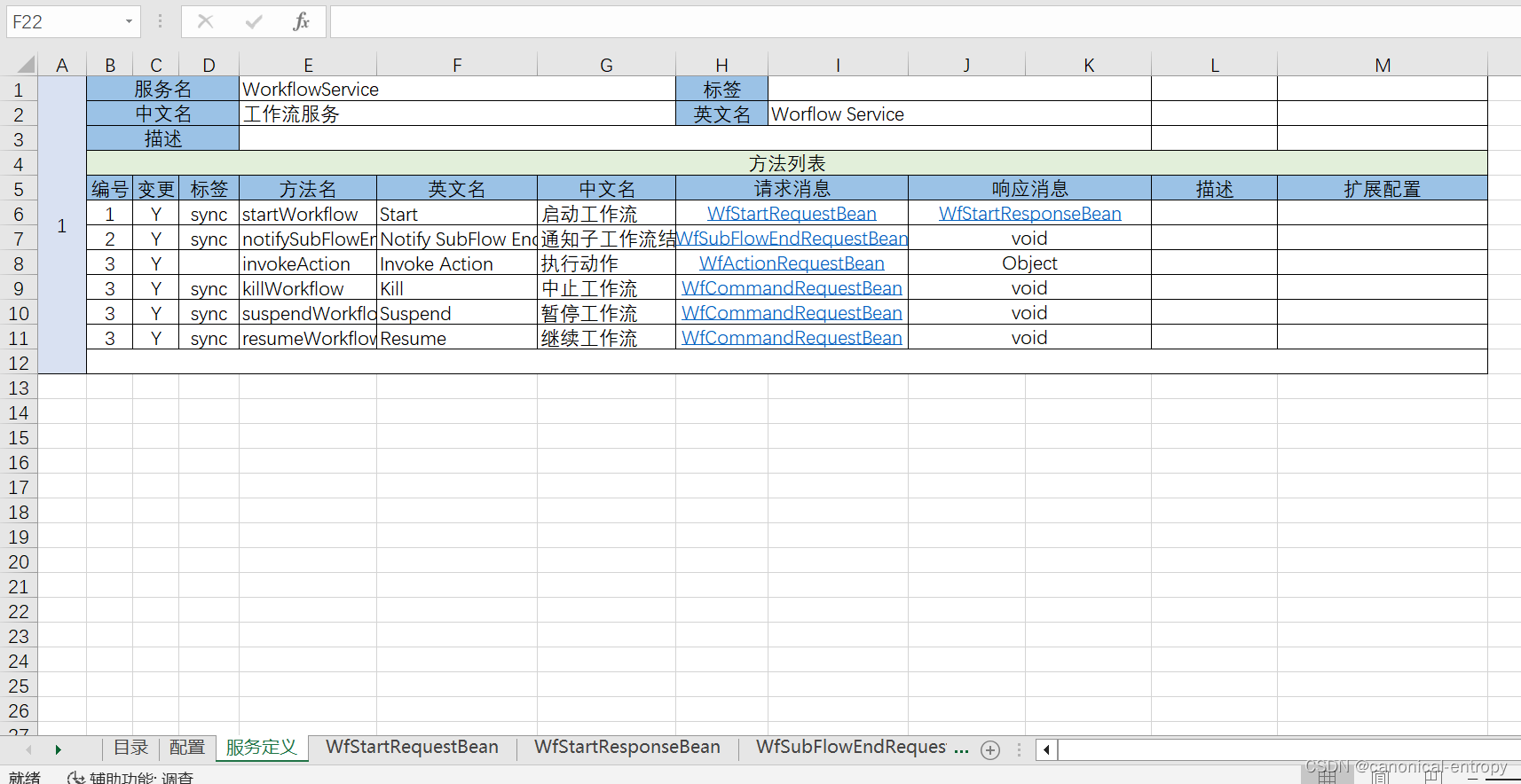Image resolution: width=1521 pixels, height=784 pixels.
Task: Open the WfSubFlowEndReques sheet tab
Action: (x=851, y=748)
